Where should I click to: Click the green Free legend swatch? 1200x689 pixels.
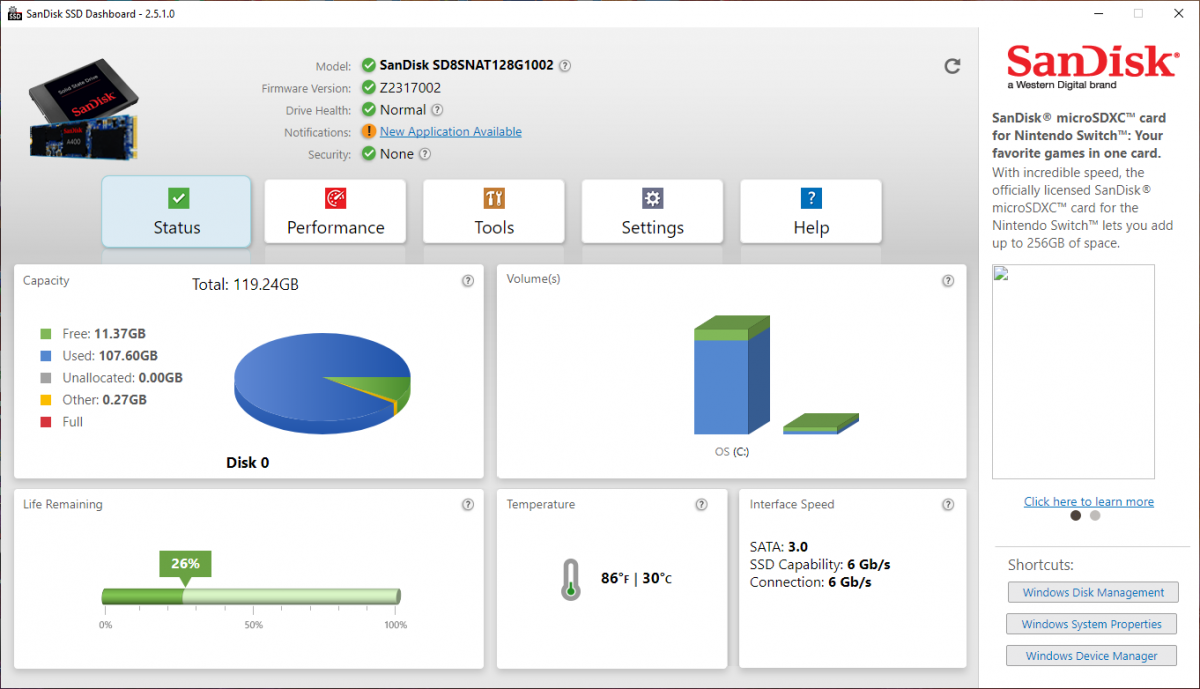point(46,334)
